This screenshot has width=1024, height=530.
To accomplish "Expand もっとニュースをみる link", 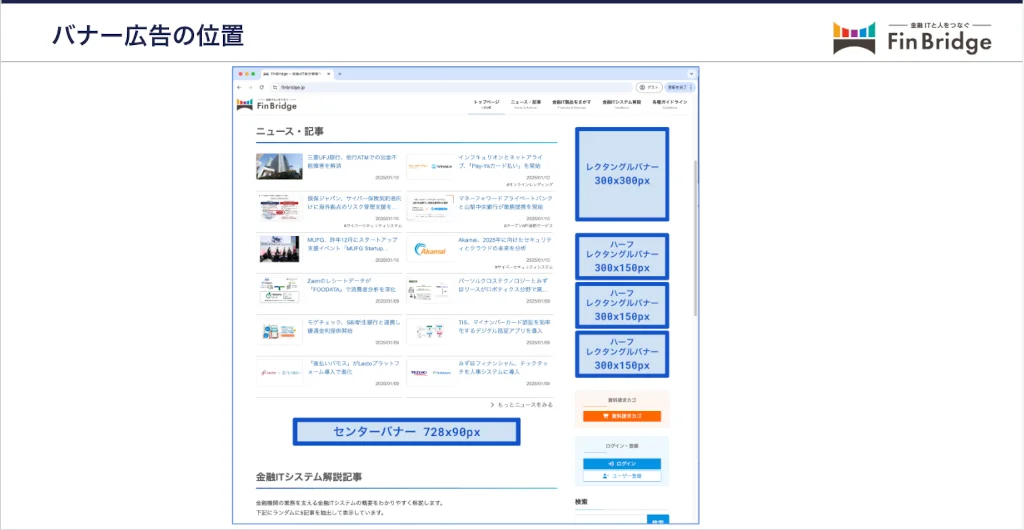I will [521, 405].
